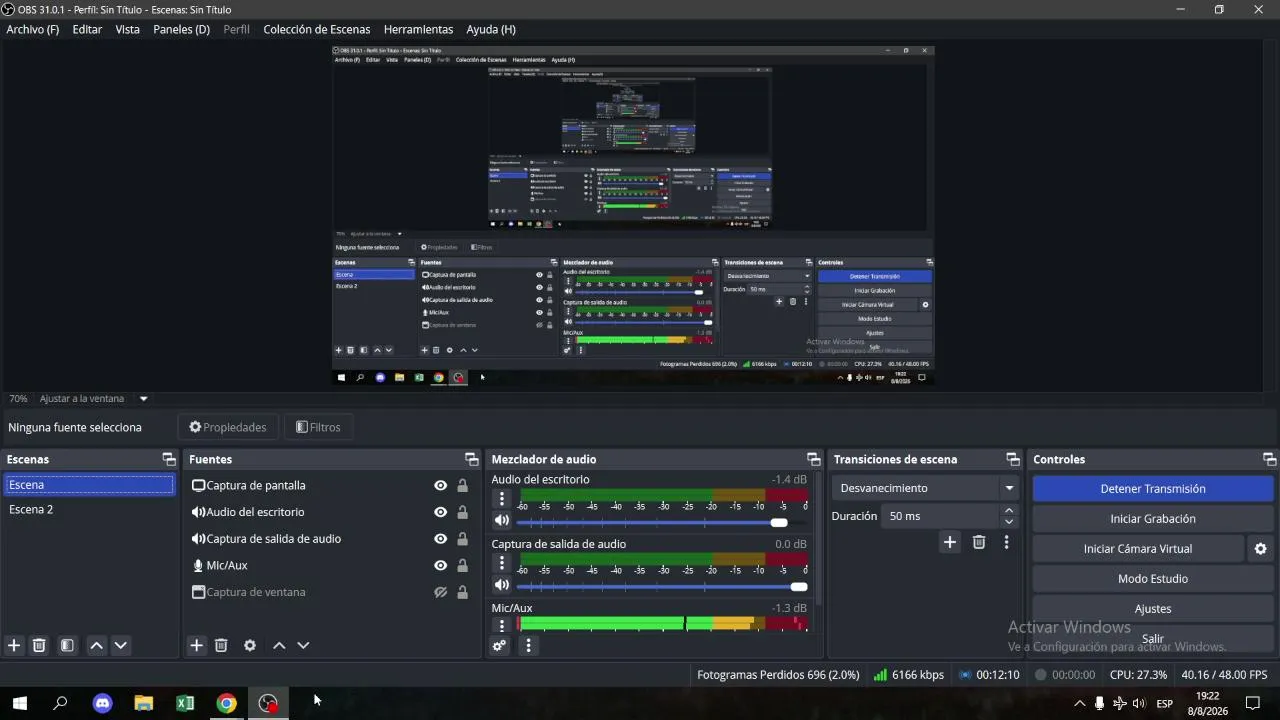Open the preview scaling dropdown arrow
The image size is (1280, 720).
pos(143,399)
